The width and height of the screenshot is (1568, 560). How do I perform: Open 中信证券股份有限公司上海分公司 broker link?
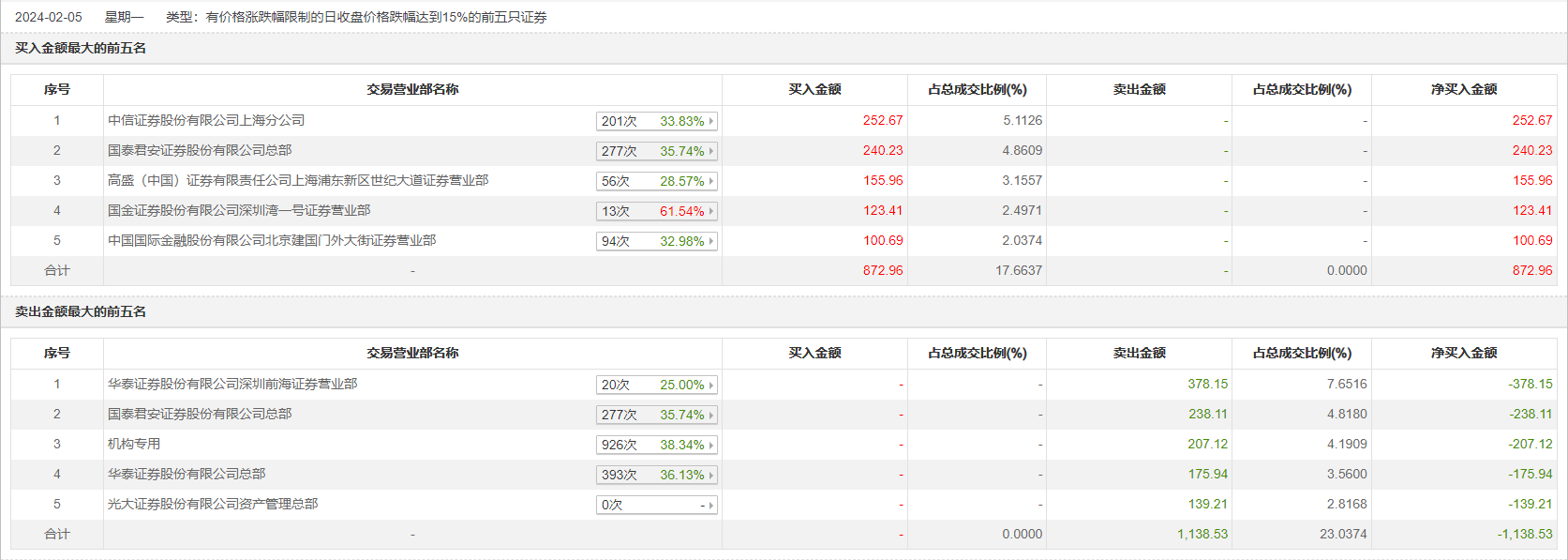(x=206, y=120)
